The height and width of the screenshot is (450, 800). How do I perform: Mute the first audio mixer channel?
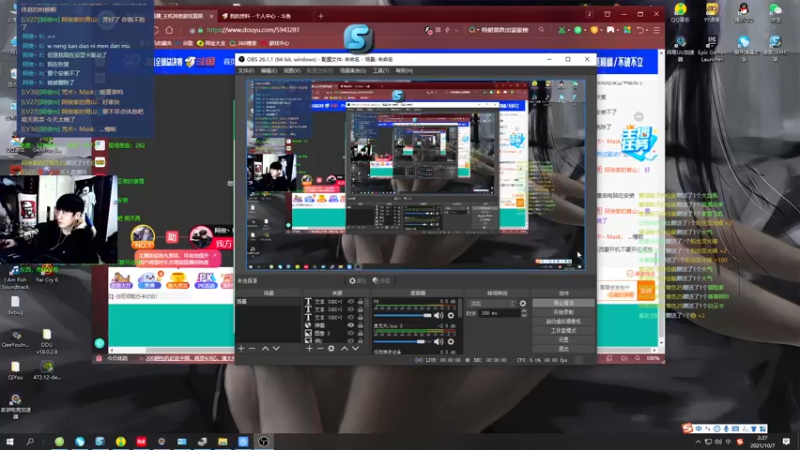point(438,316)
